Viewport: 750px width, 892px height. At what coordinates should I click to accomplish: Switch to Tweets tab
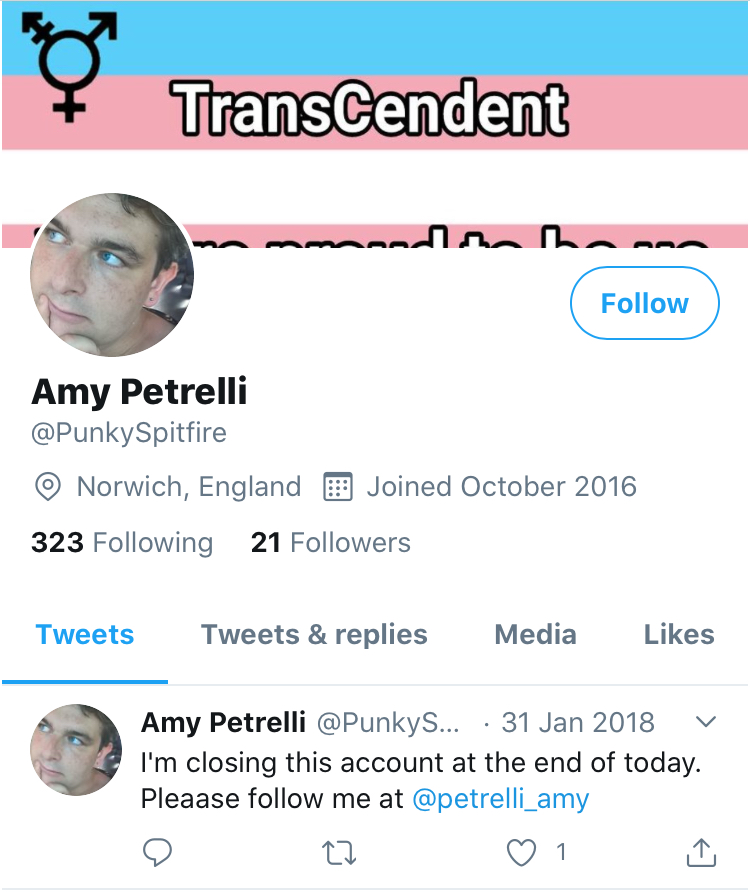point(85,634)
